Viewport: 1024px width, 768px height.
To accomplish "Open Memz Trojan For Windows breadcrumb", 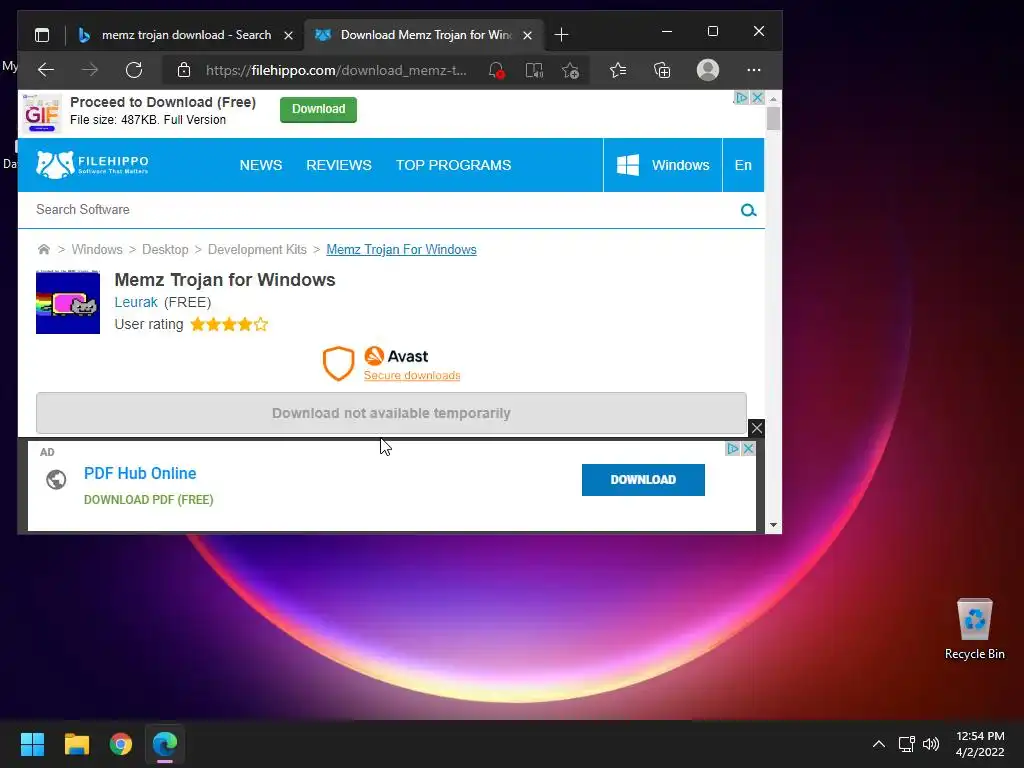I will click(401, 249).
